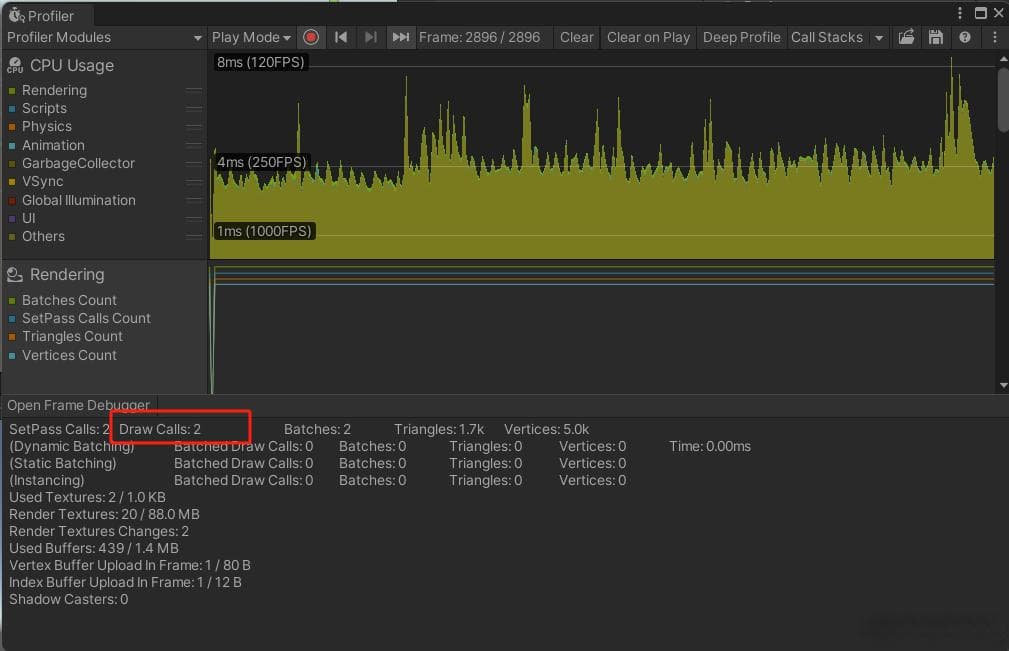This screenshot has height=651, width=1009.
Task: Toggle the Batches Count series color box
Action: [12, 300]
